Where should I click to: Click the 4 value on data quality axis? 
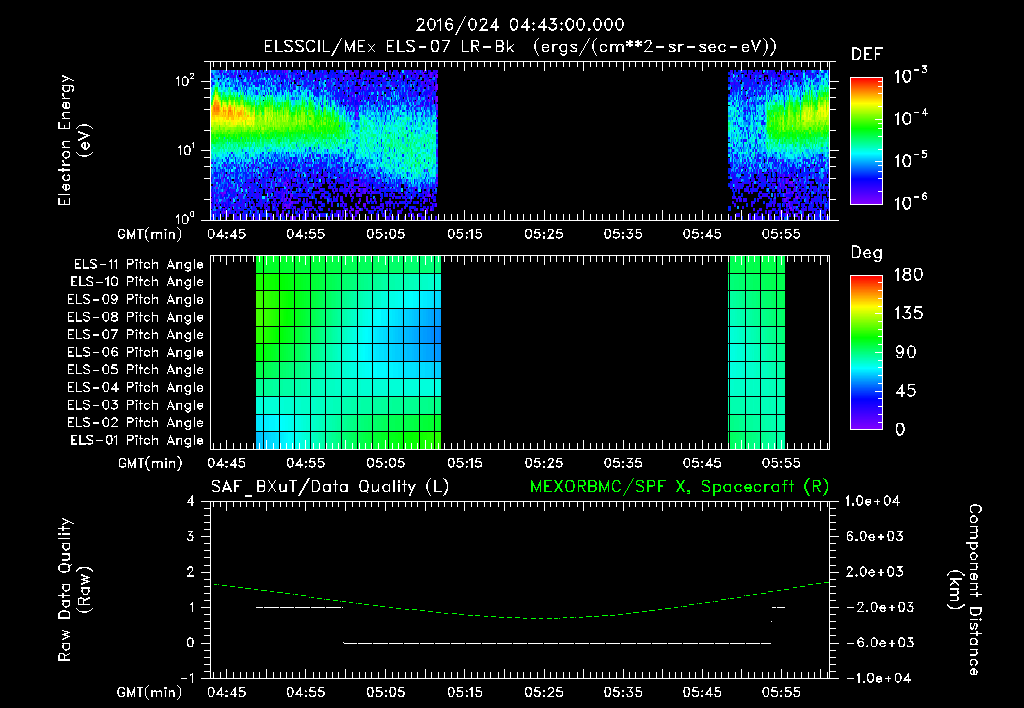191,501
